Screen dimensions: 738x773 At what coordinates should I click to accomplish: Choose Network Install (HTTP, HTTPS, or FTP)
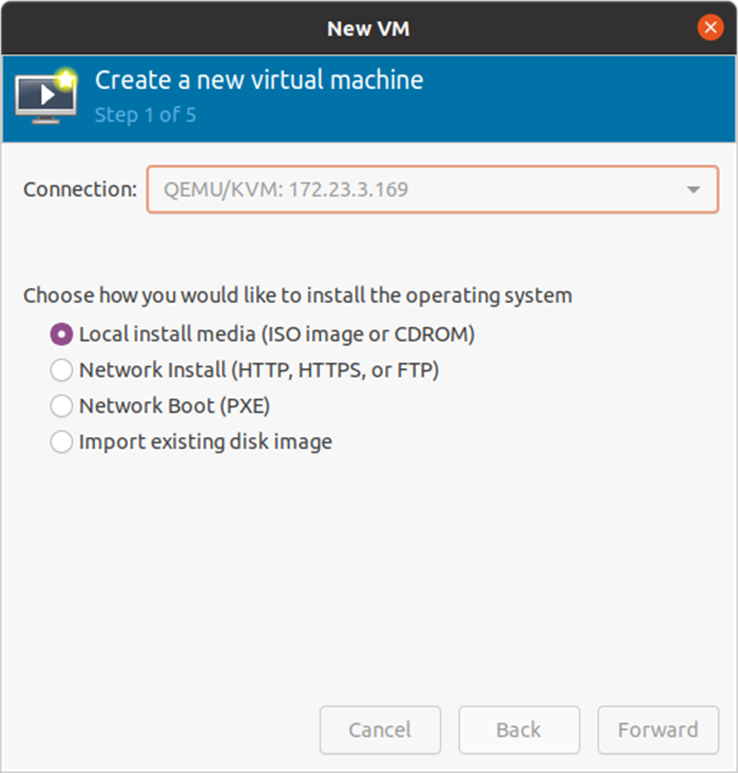click(x=62, y=370)
